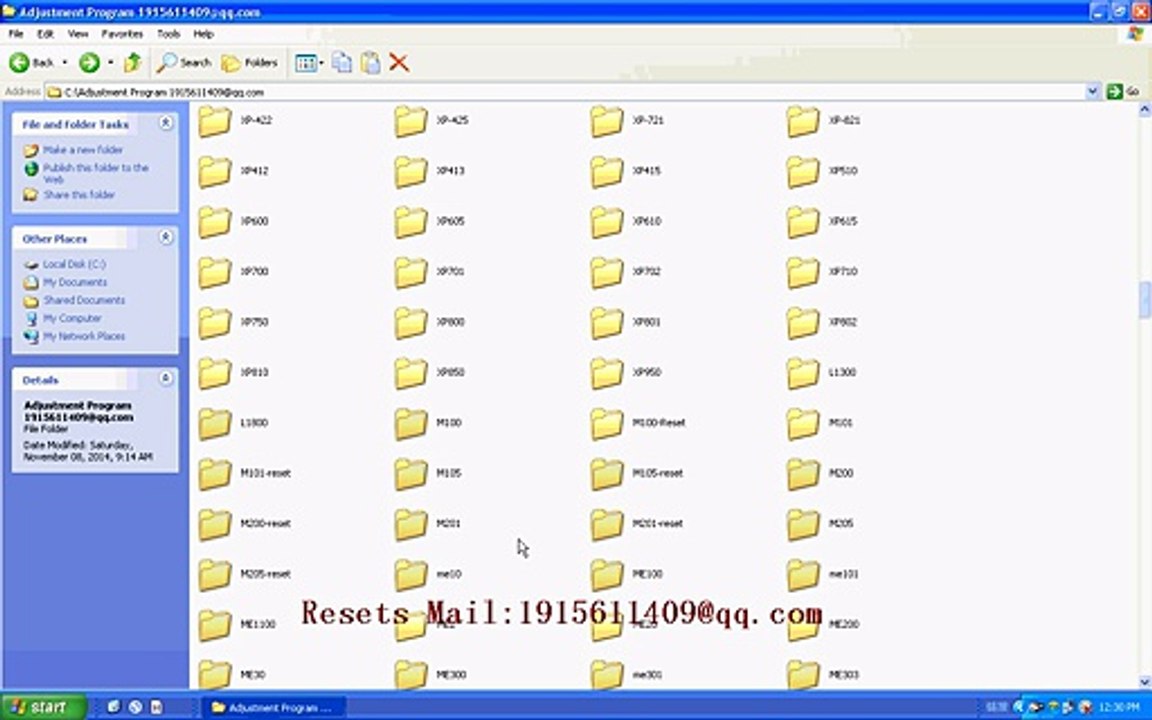The width and height of the screenshot is (1152, 720).
Task: Click the Adjustment Program taskbar button
Action: (272, 708)
